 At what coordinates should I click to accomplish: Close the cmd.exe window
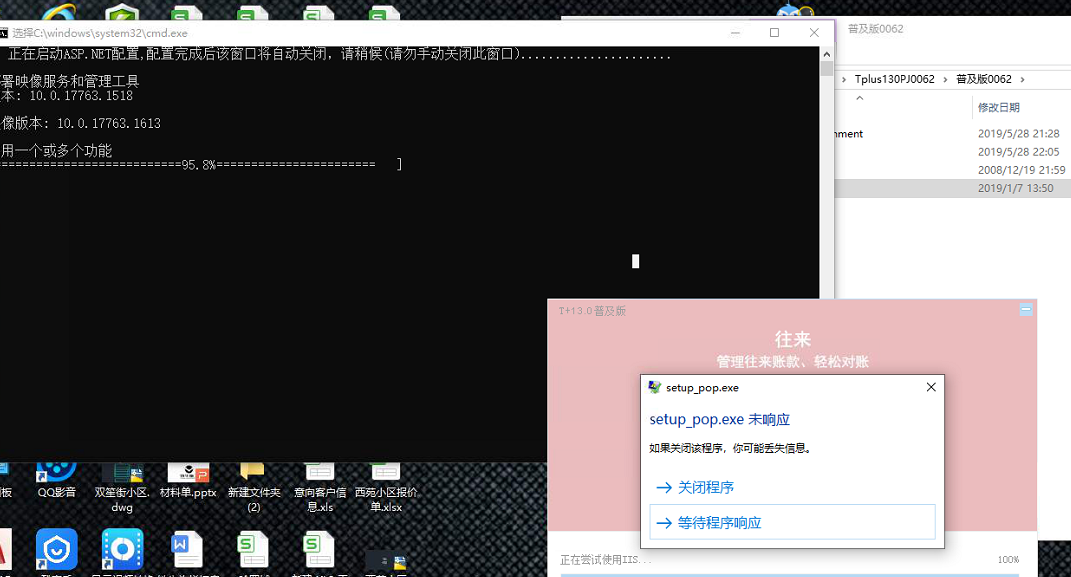tap(813, 33)
